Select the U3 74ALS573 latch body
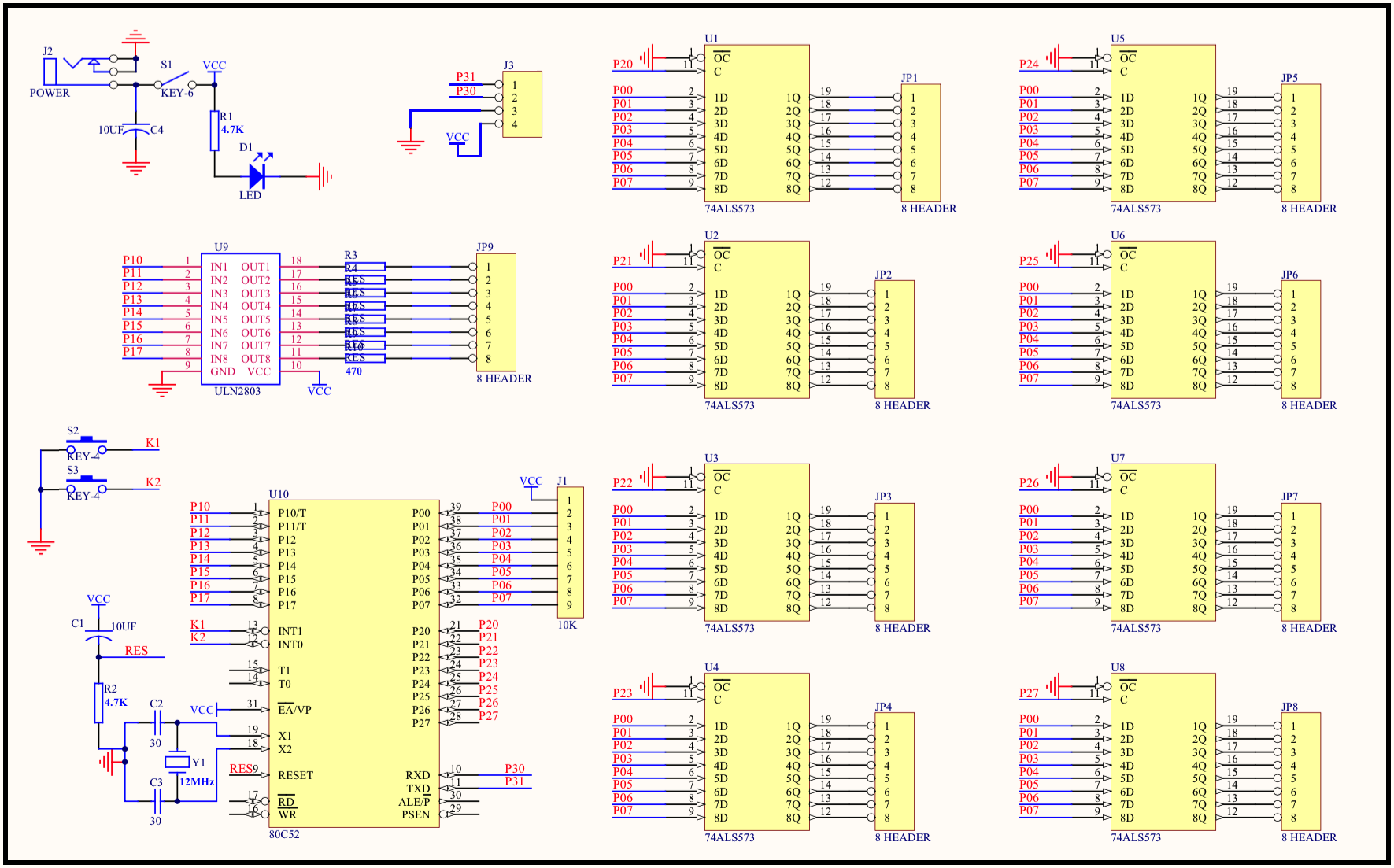1394x868 pixels. [757, 543]
